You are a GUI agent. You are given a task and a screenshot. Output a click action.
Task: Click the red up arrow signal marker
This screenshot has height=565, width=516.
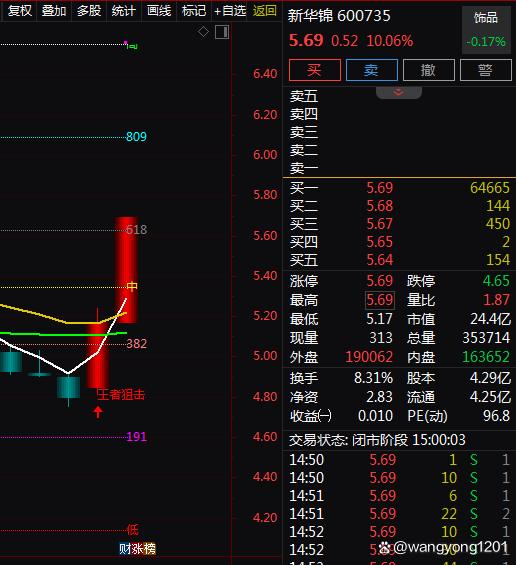pos(98,412)
